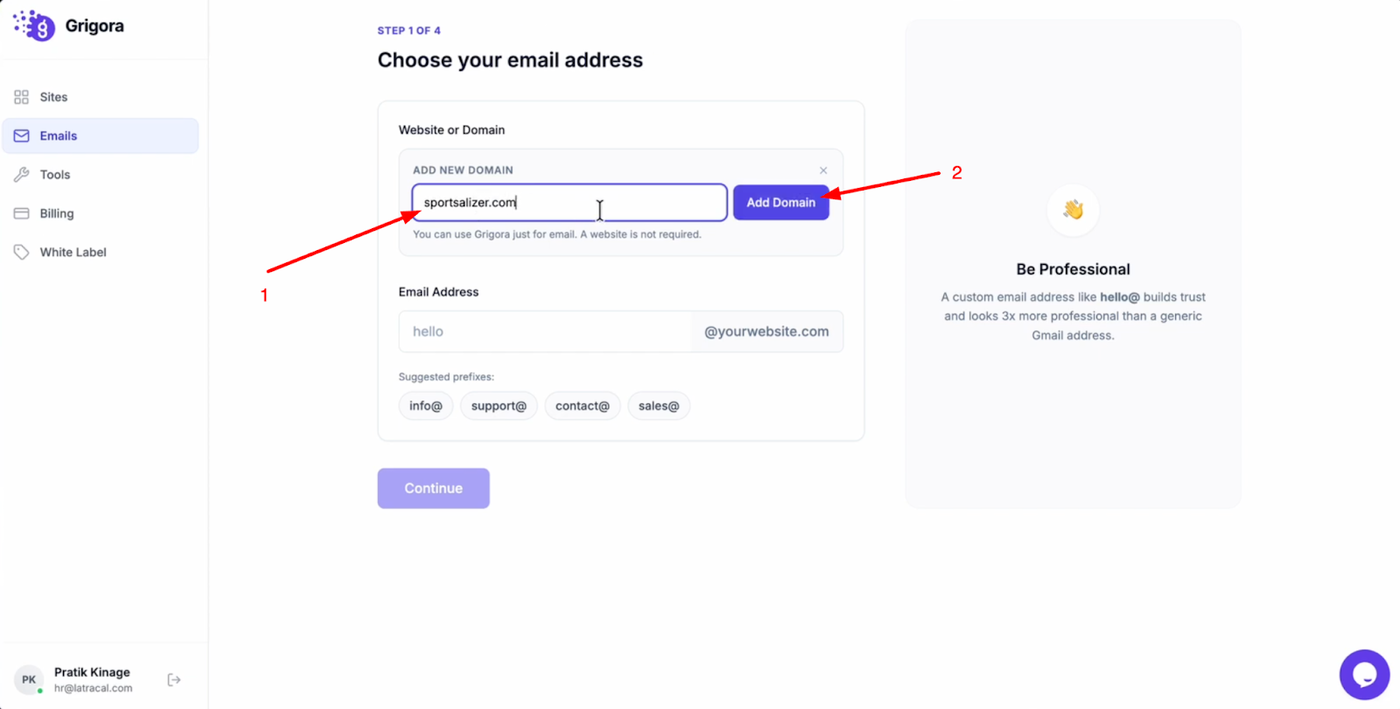The width and height of the screenshot is (1400, 709).
Task: Select the sales@ suggested prefix
Action: click(659, 406)
